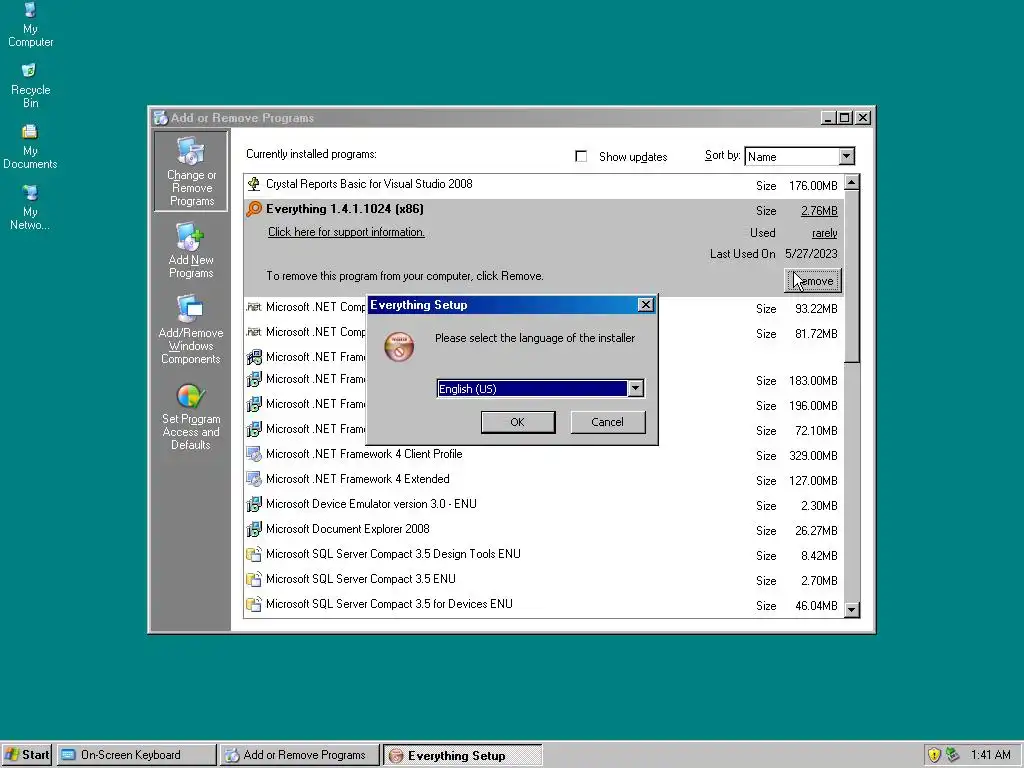The width and height of the screenshot is (1024, 768).
Task: Select Set Program Access and Defaults icon
Action: pyautogui.click(x=191, y=417)
